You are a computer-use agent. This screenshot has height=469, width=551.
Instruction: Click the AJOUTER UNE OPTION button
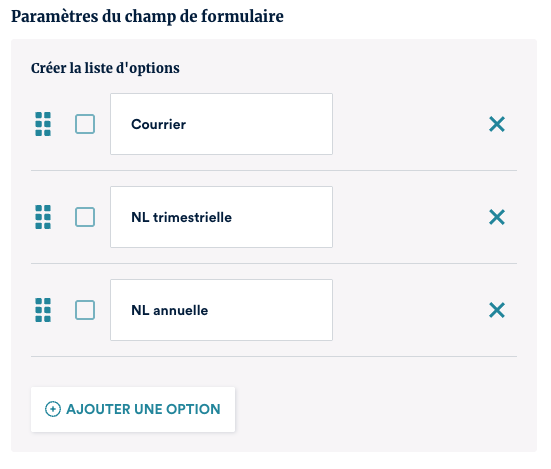[133, 409]
